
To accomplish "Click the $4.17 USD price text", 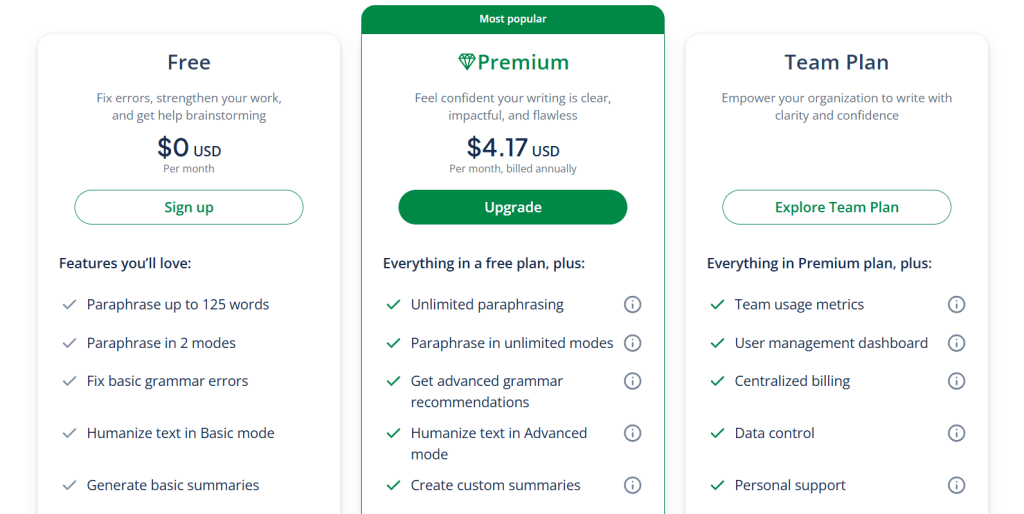I will tap(512, 148).
